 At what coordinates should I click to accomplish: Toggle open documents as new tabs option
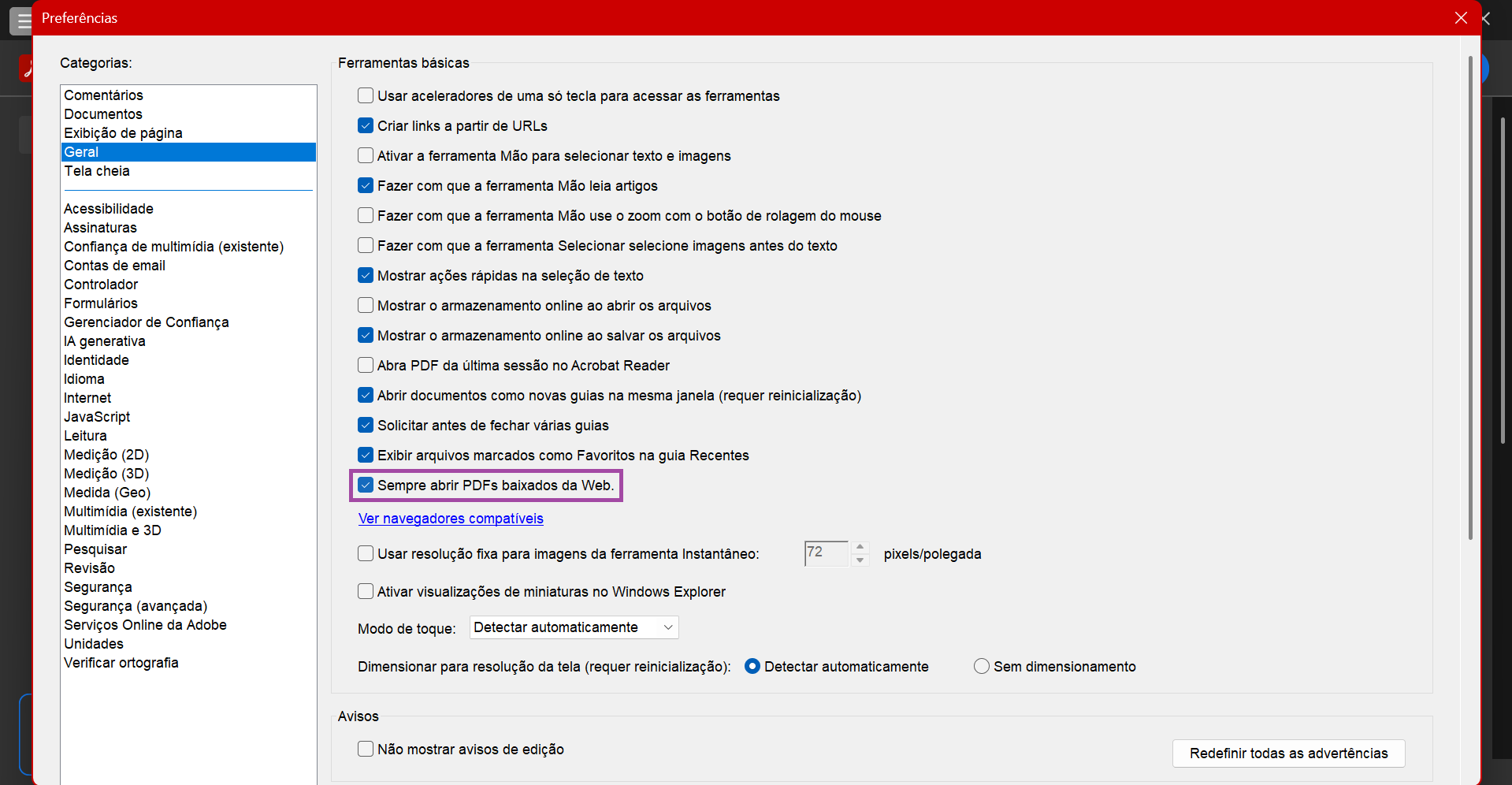(366, 395)
